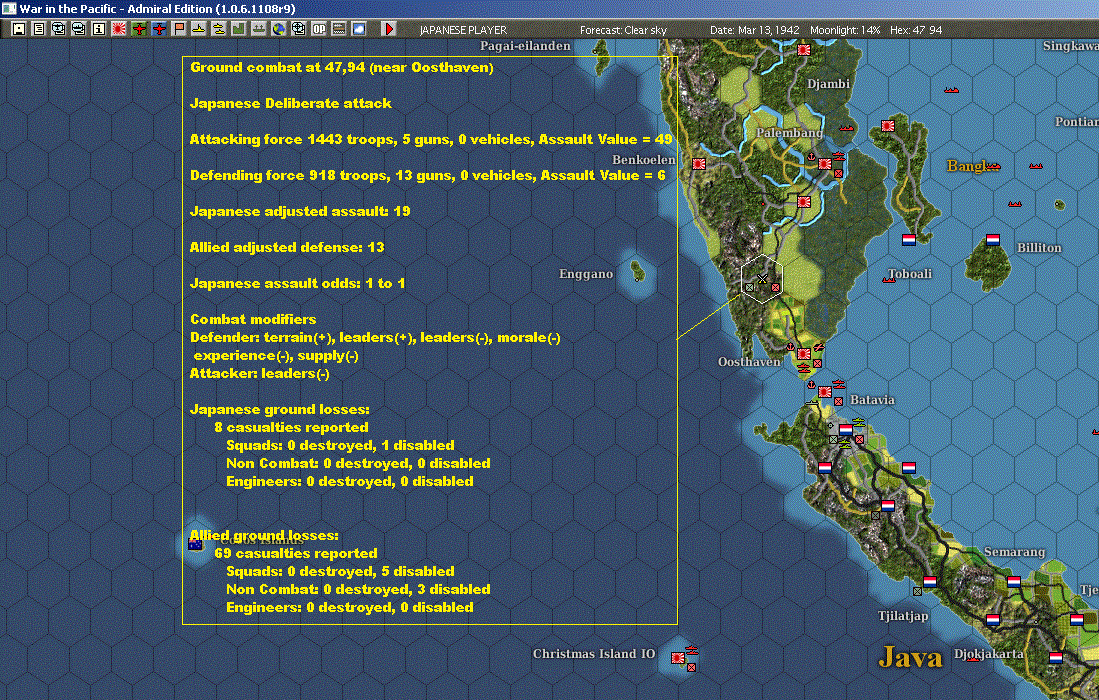Click the red ship icon south of Toboali

pos(889,280)
